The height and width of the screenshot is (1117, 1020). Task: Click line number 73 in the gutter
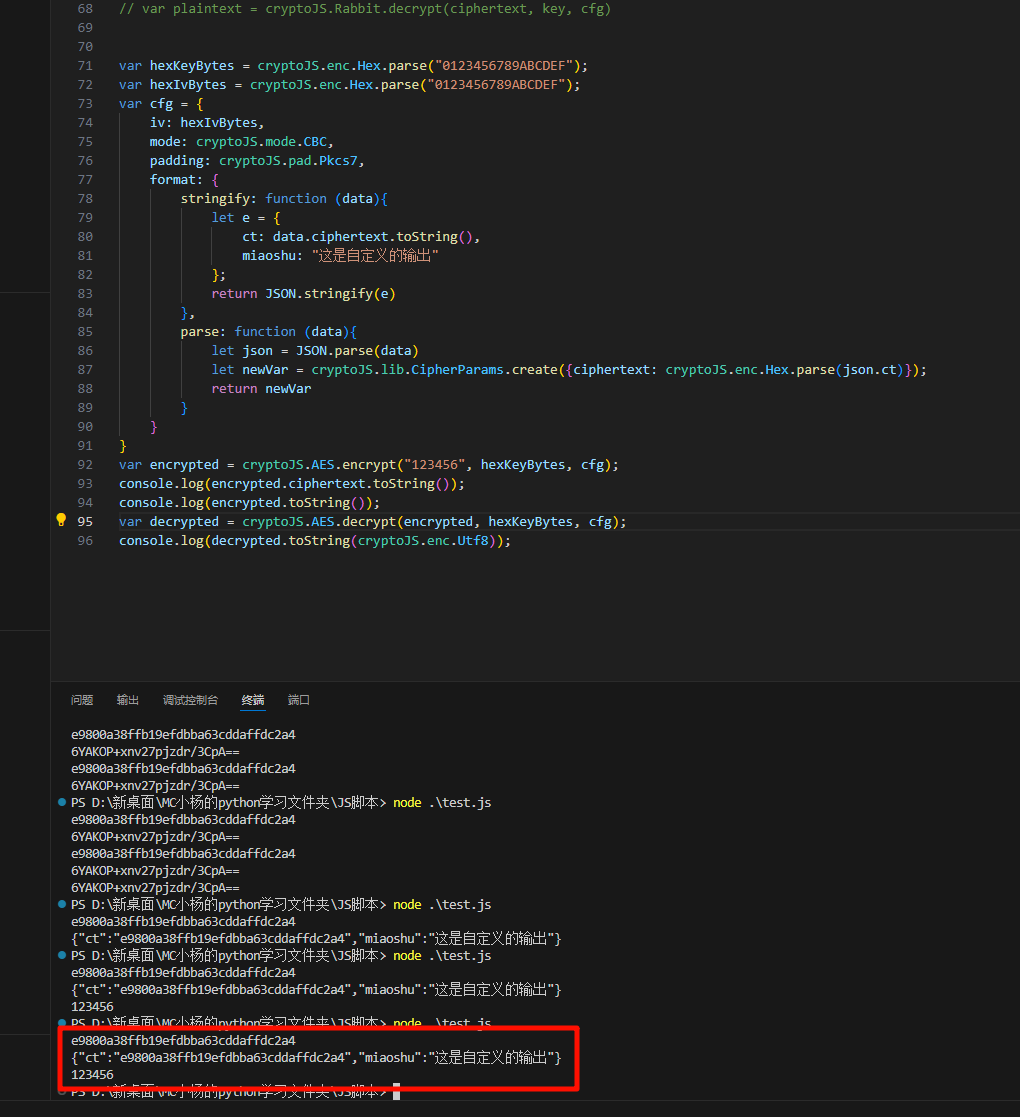click(x=84, y=104)
